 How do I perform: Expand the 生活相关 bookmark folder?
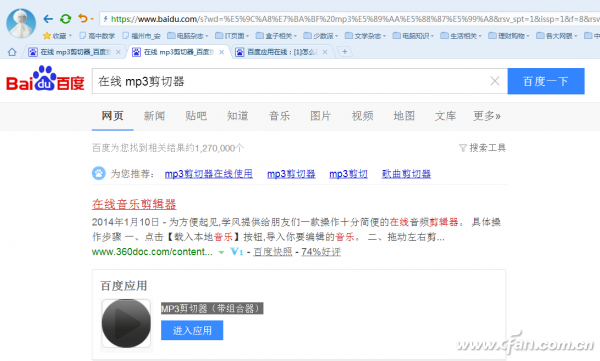coord(461,36)
